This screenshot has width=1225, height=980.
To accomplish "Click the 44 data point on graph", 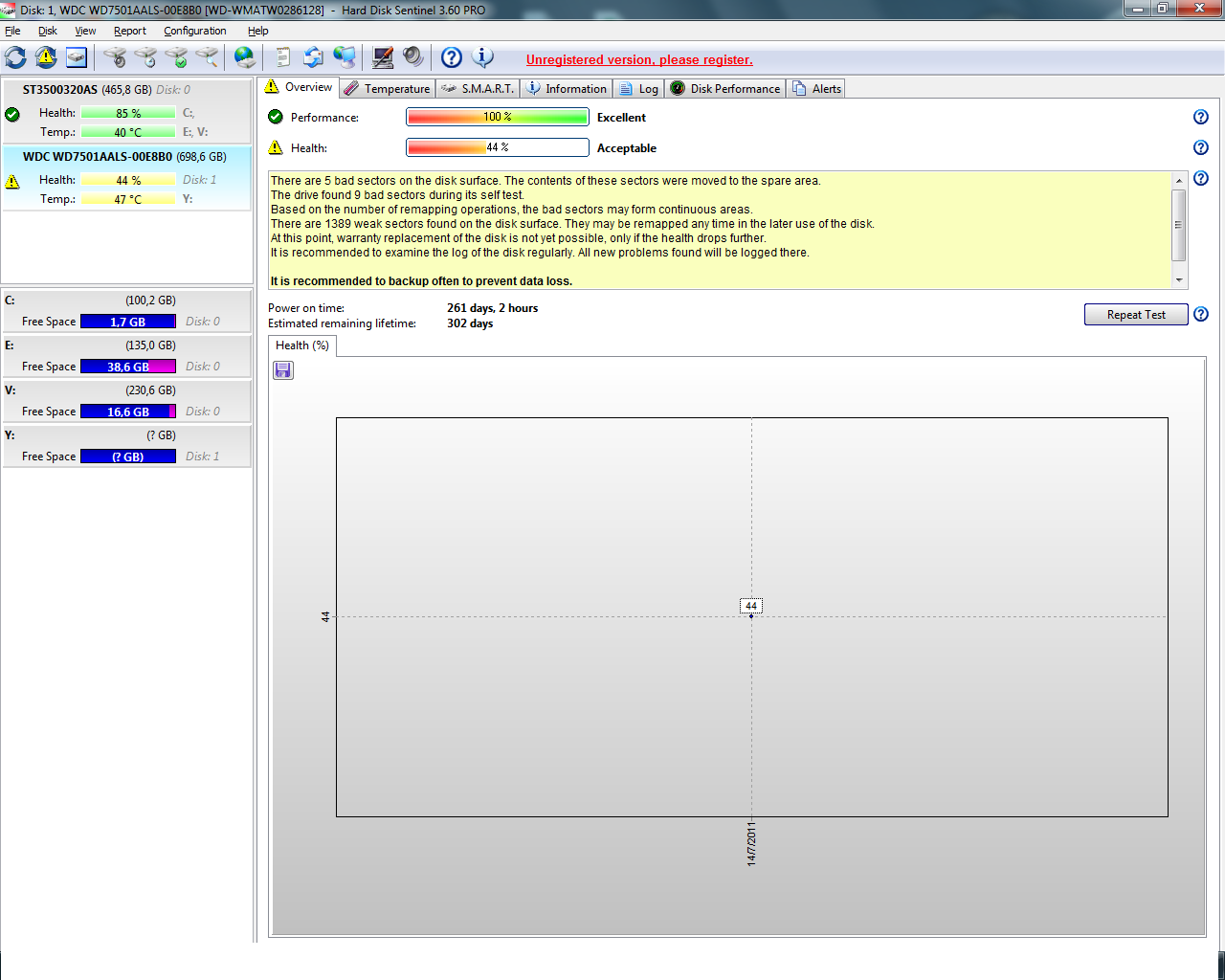I will pos(751,616).
